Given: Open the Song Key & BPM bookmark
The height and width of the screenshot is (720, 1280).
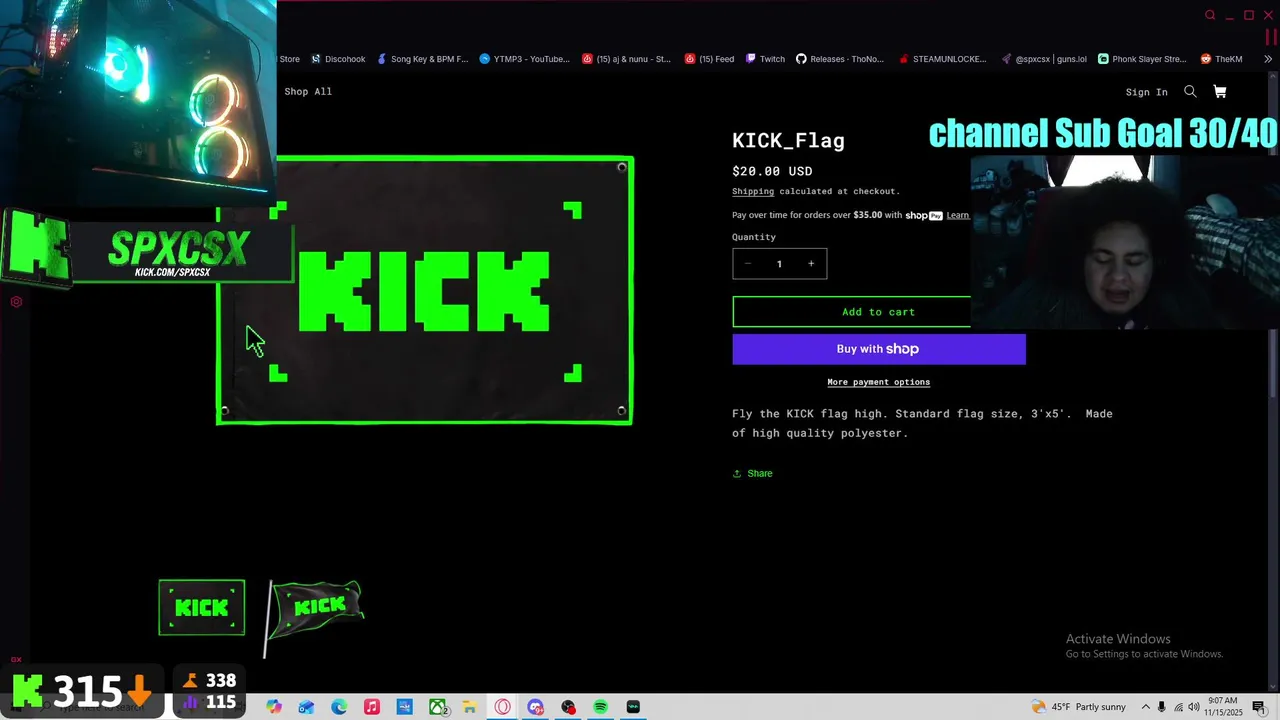Looking at the screenshot, I should [422, 59].
